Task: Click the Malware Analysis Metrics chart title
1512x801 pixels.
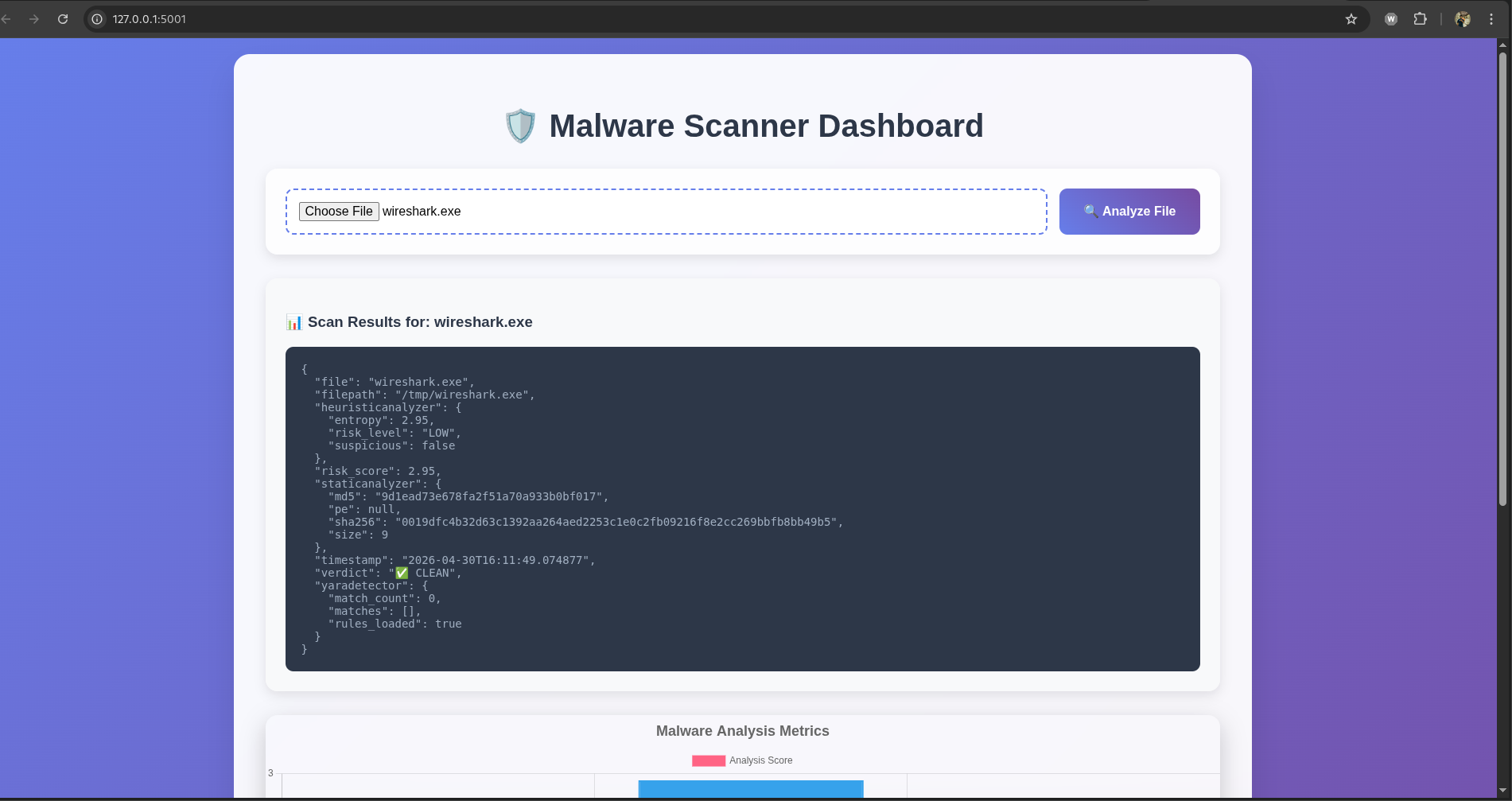Action: (x=743, y=731)
